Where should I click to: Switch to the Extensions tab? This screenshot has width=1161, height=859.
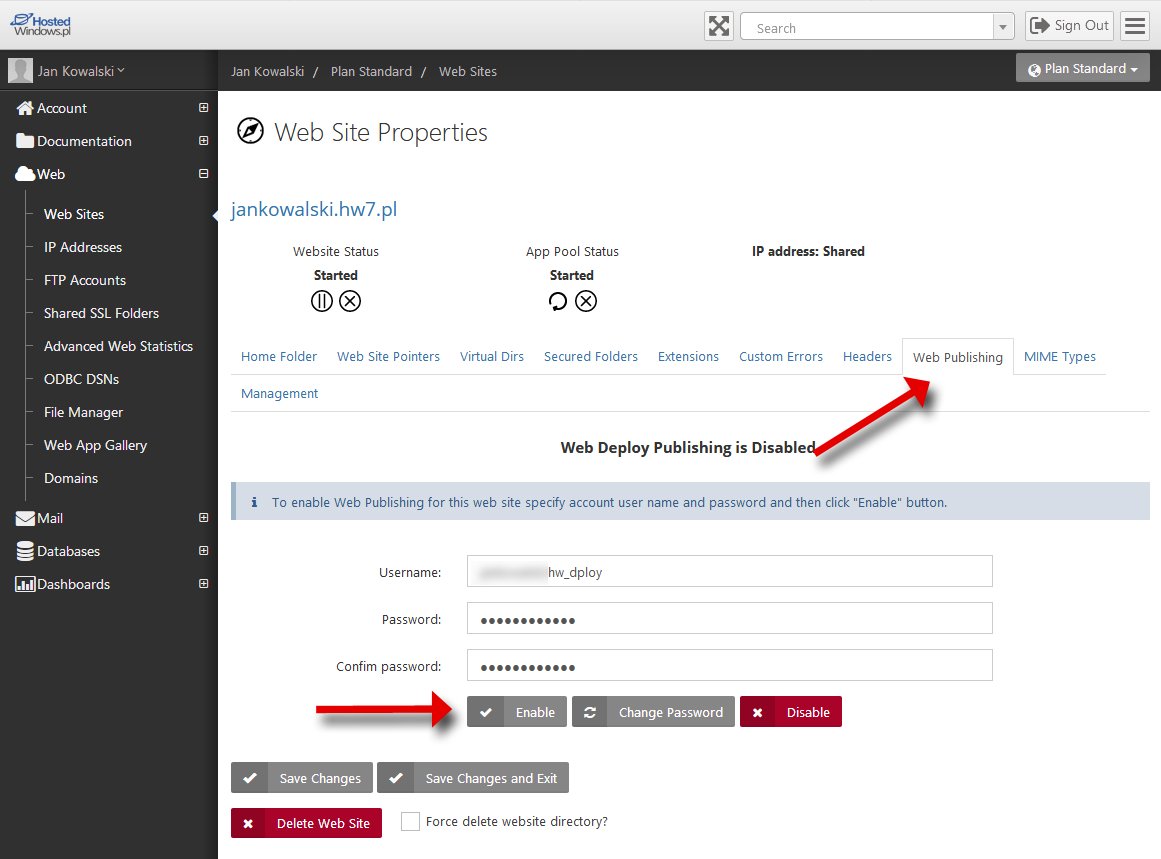coord(689,357)
